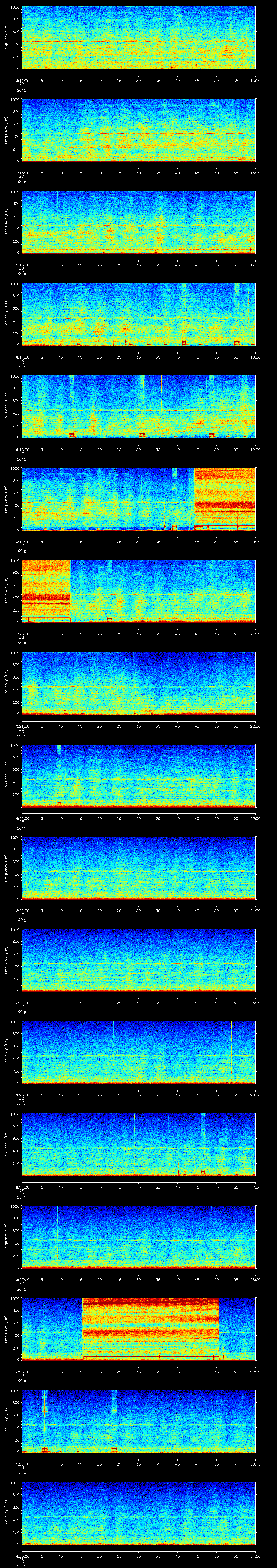Image resolution: width=277 pixels, height=1568 pixels.
Task: Select the "6:19:00" start time label
Action: click(22, 542)
